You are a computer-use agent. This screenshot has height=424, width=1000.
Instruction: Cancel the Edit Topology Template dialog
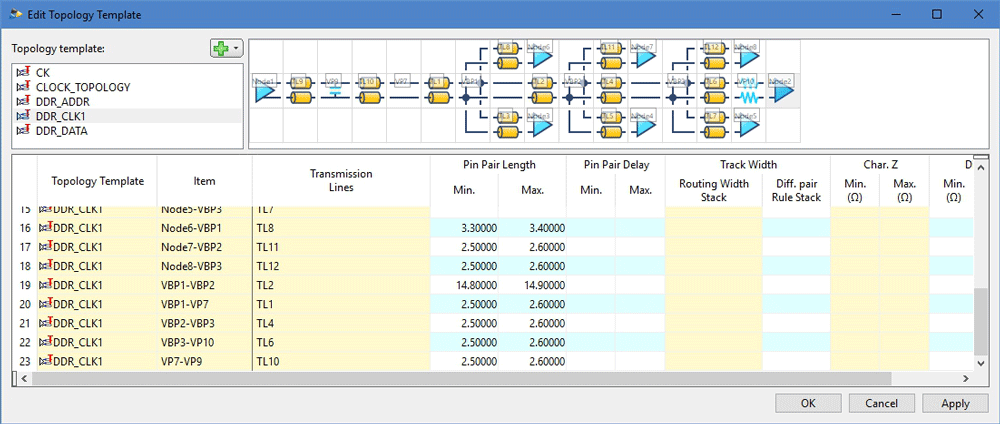[881, 403]
